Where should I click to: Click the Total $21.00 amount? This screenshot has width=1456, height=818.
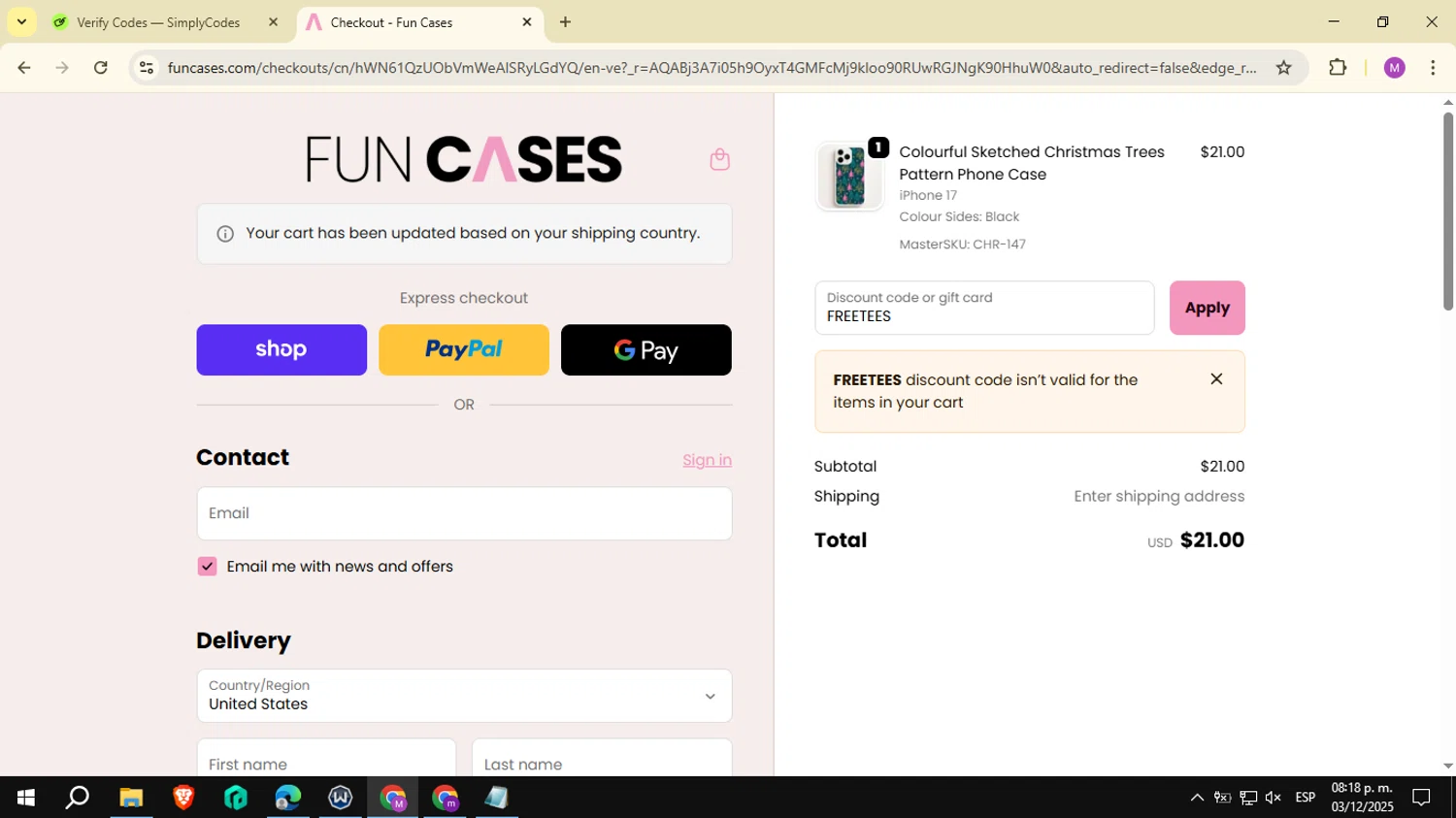click(1211, 540)
